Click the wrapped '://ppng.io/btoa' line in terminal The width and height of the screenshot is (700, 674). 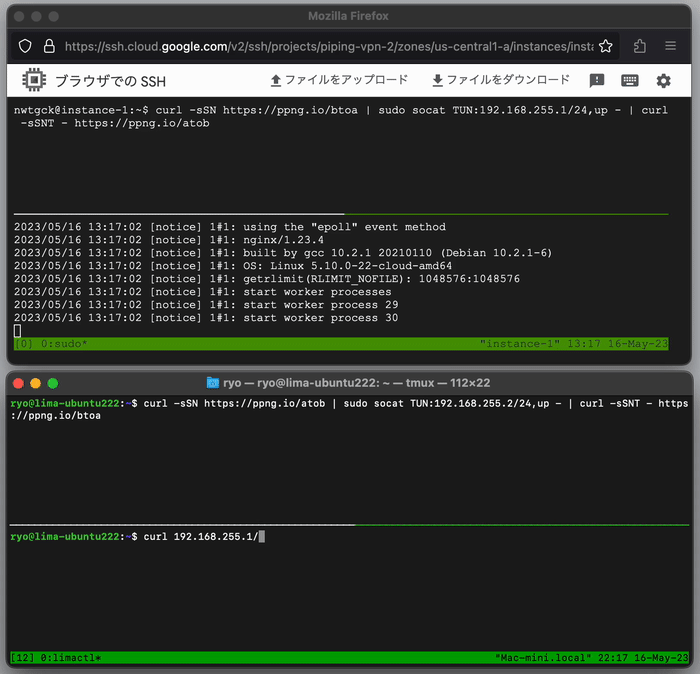point(55,416)
